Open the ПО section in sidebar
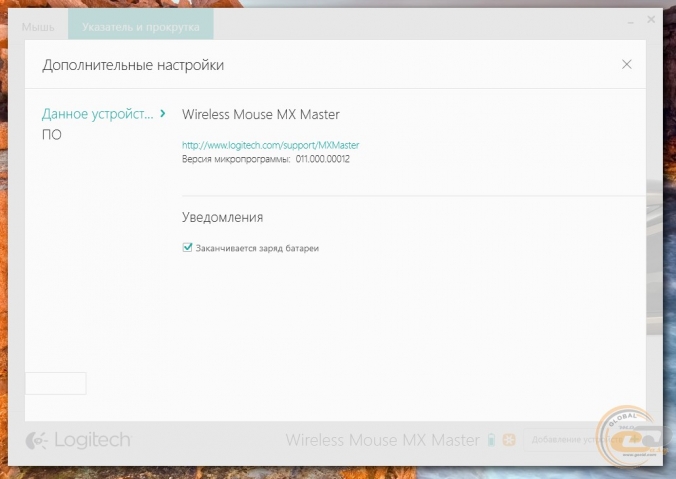Screen dimensions: 676x479 [x=52, y=135]
